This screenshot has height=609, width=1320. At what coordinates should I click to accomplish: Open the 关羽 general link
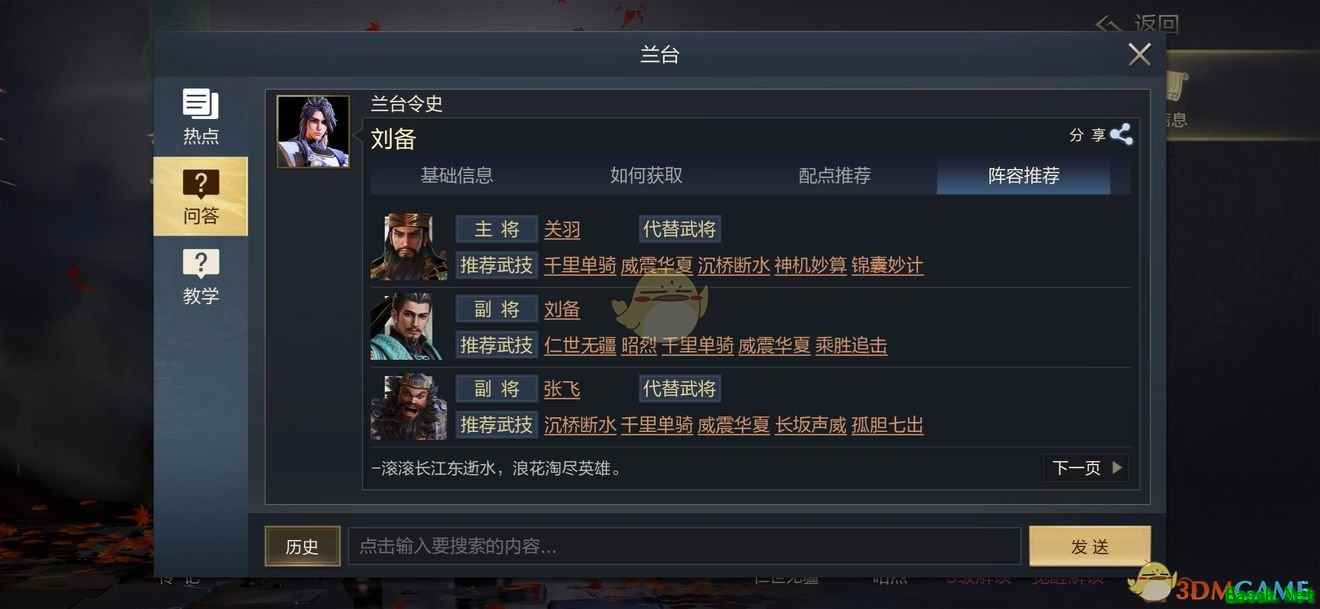click(562, 229)
